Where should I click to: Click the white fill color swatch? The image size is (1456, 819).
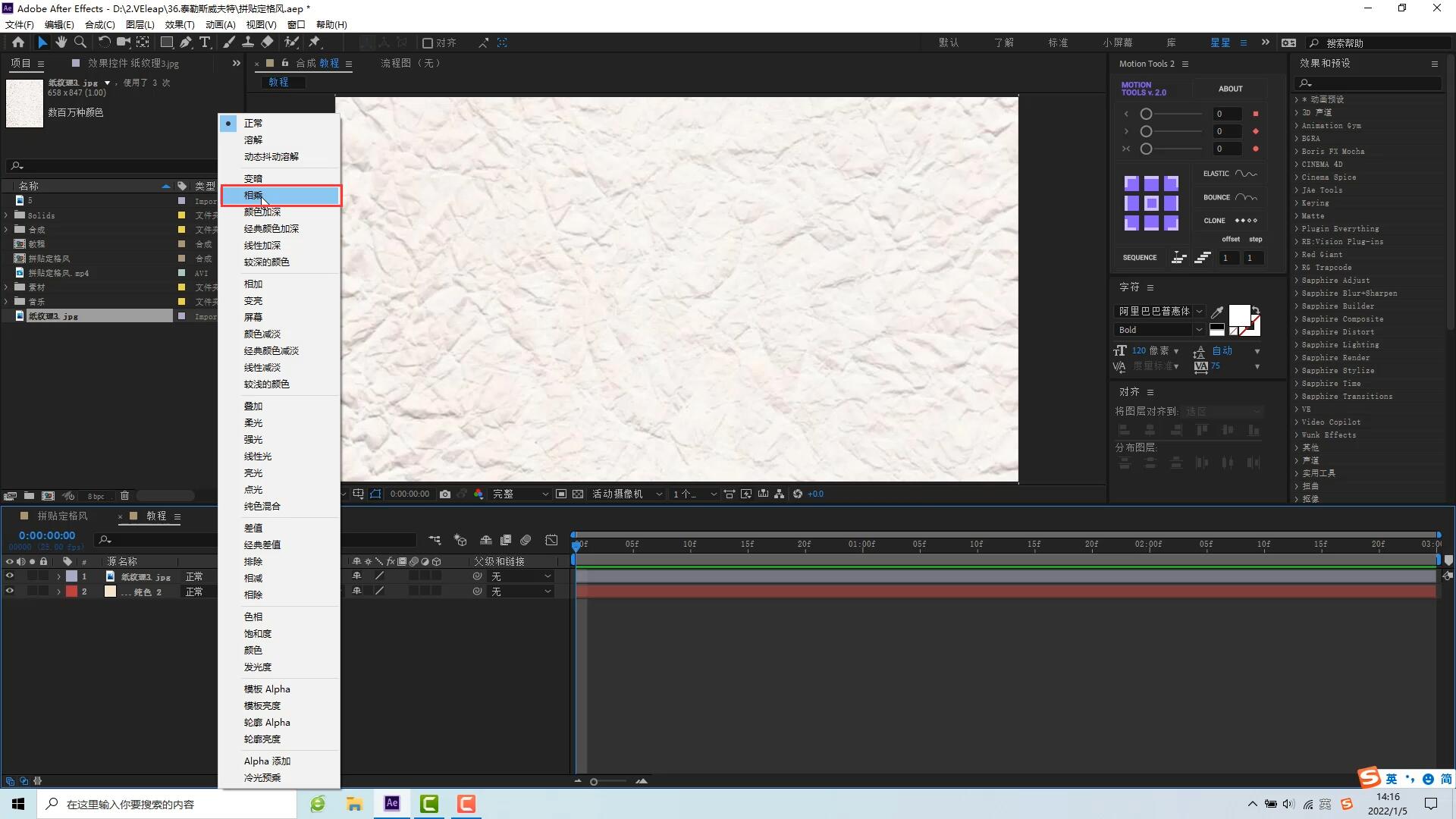[x=1239, y=314]
